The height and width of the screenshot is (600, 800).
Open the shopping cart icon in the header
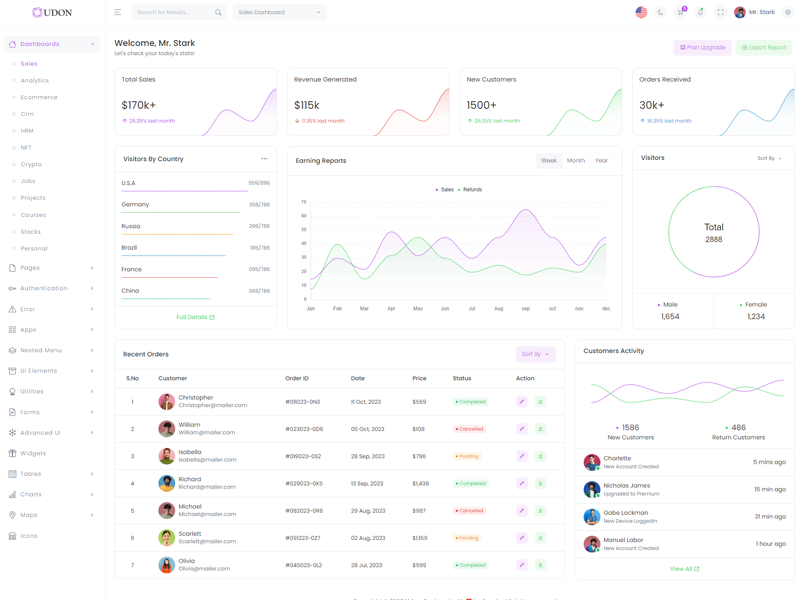coord(681,12)
